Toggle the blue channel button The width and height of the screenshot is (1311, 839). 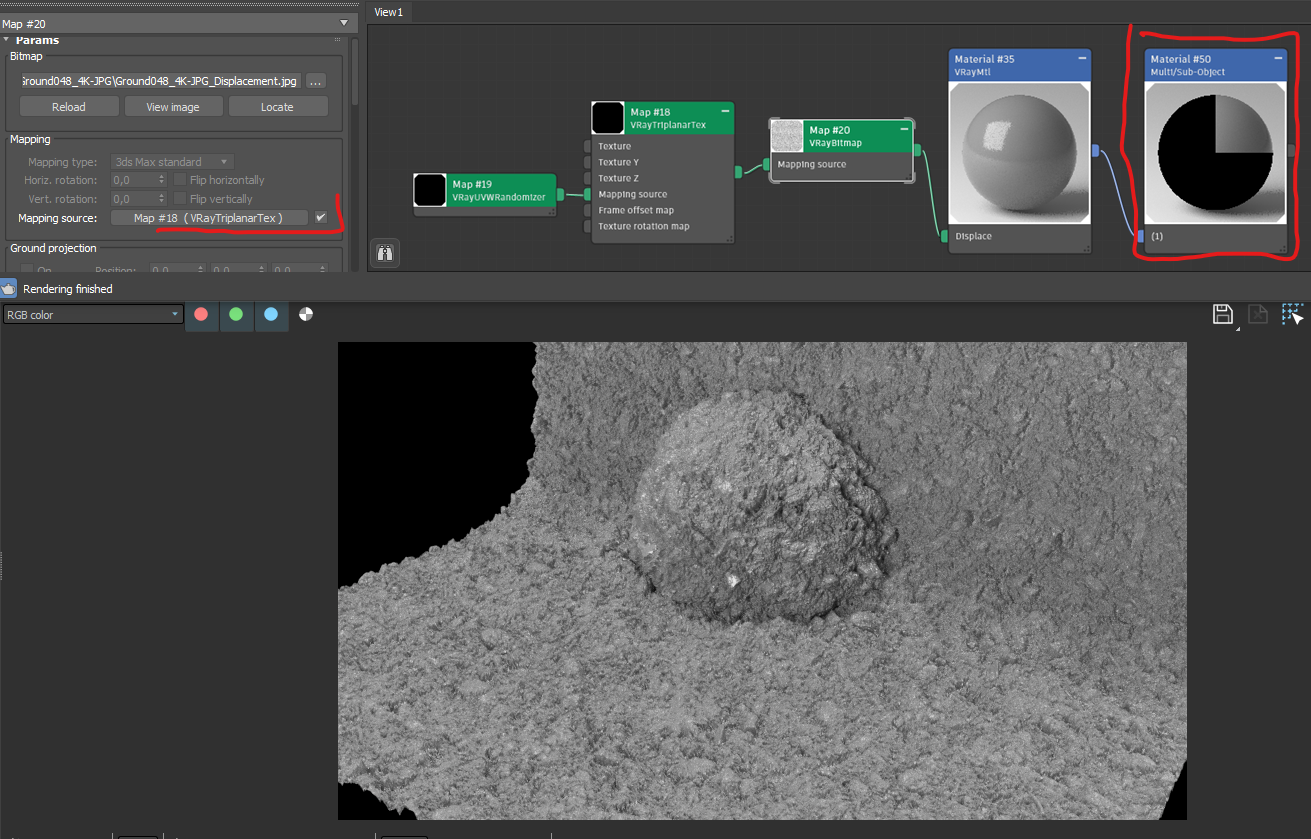(271, 314)
